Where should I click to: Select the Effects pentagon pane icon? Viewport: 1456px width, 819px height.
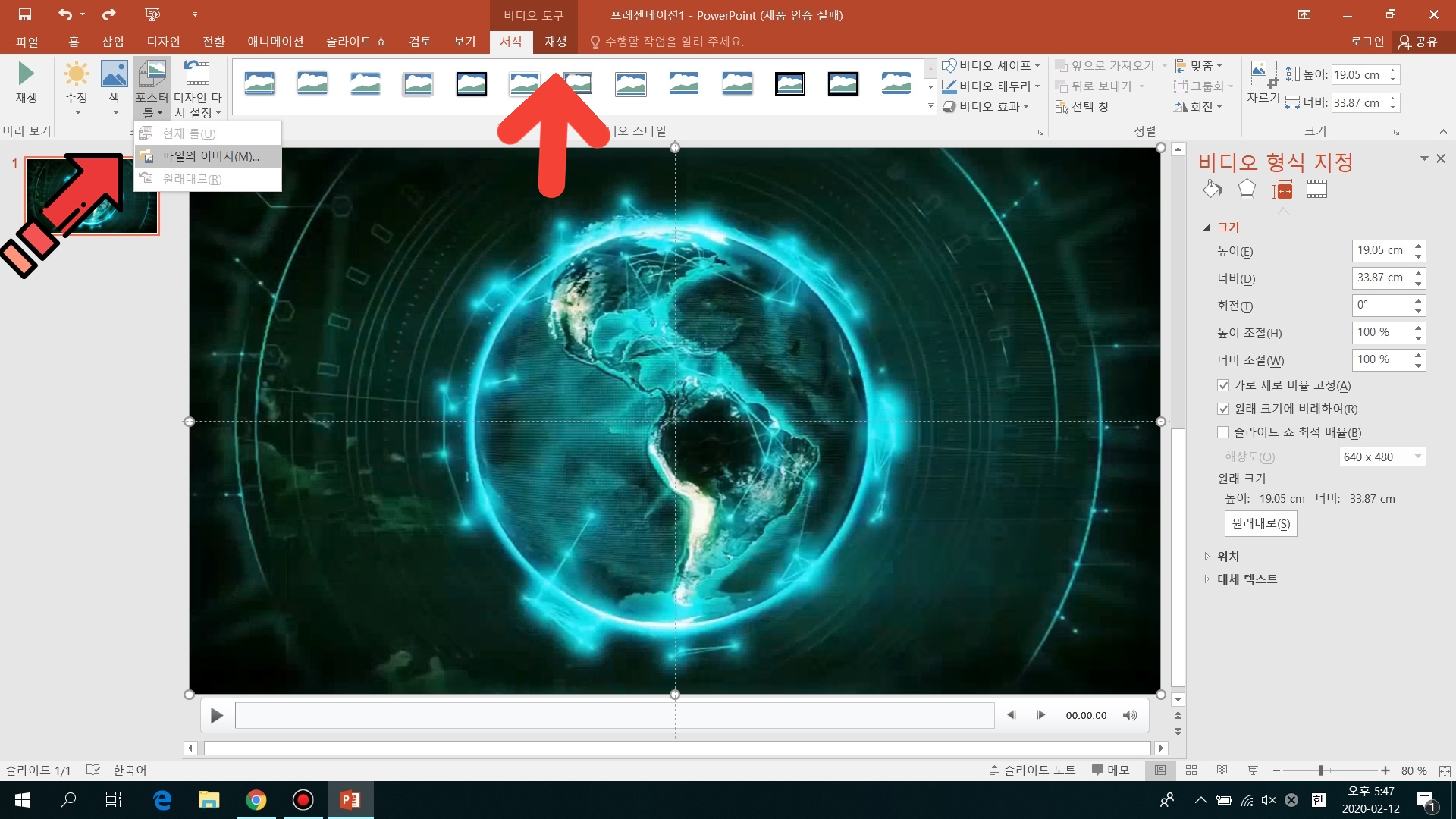tap(1247, 190)
